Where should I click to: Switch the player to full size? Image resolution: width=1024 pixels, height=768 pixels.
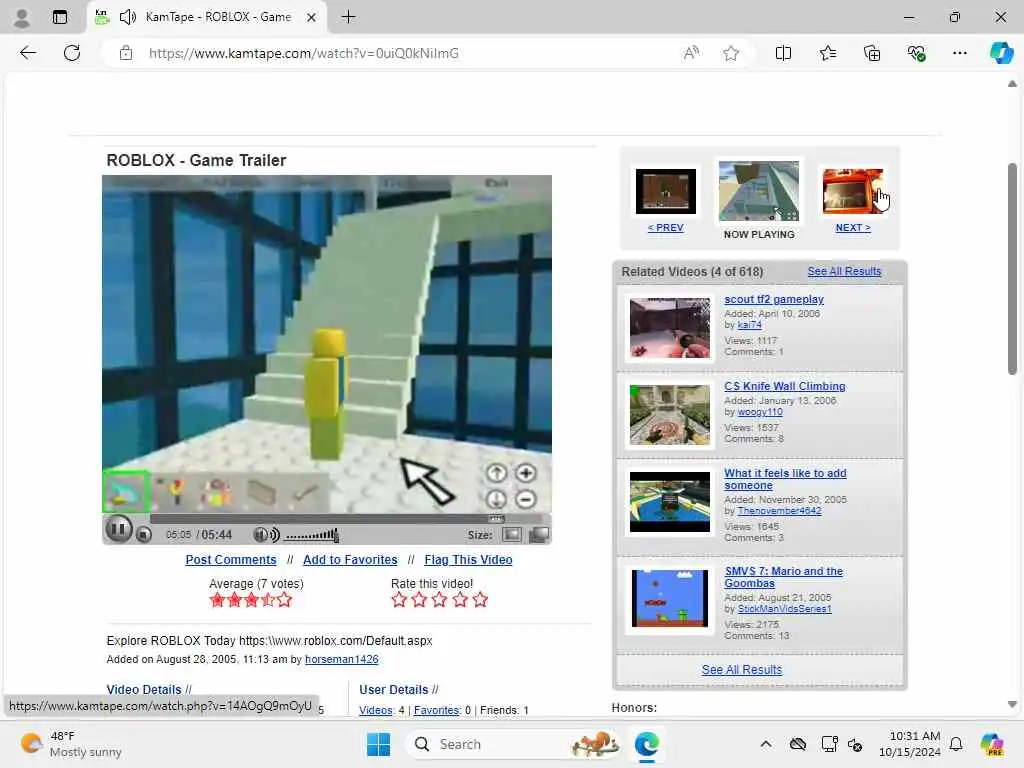pos(539,535)
